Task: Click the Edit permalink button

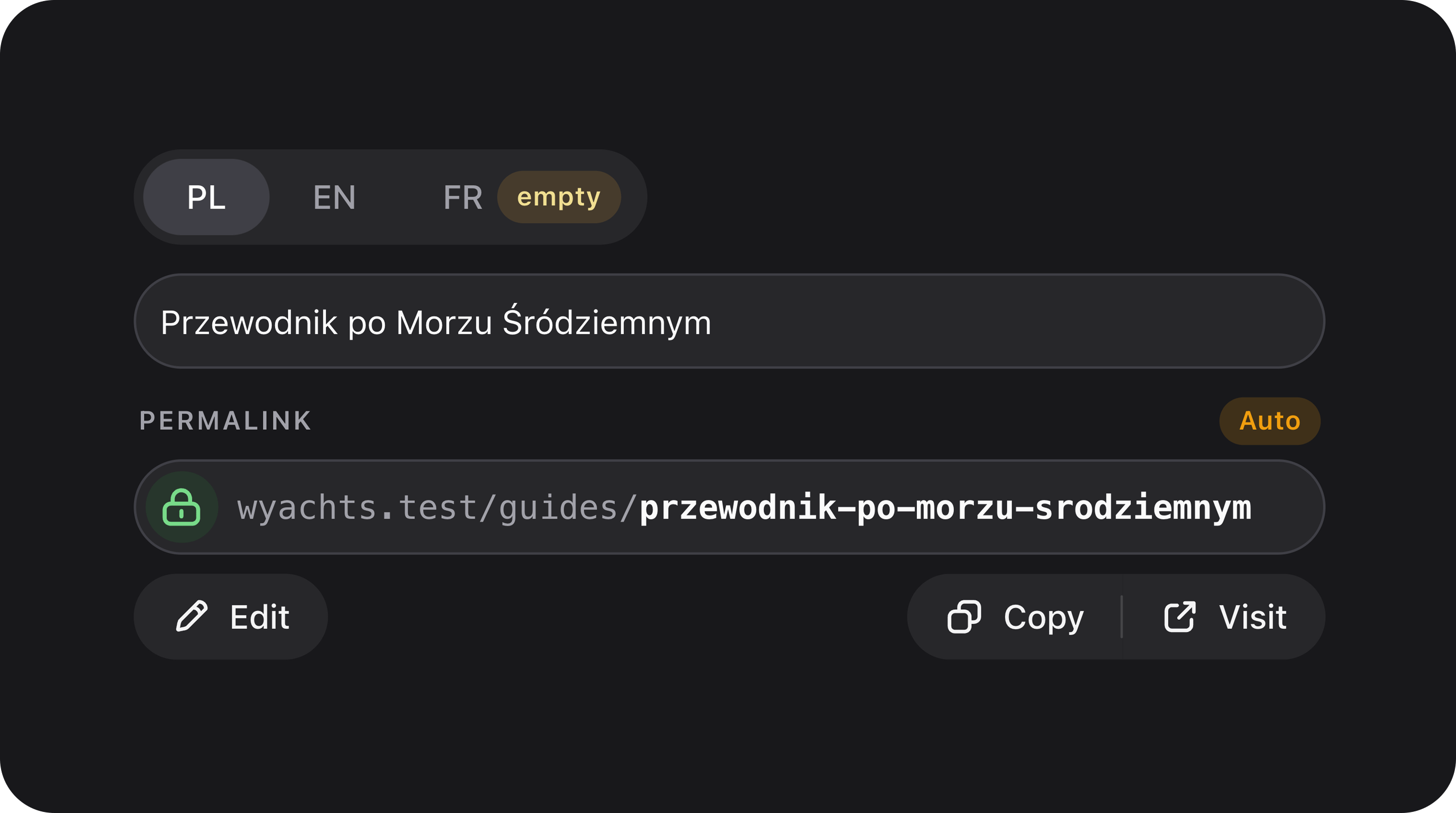Action: [231, 617]
